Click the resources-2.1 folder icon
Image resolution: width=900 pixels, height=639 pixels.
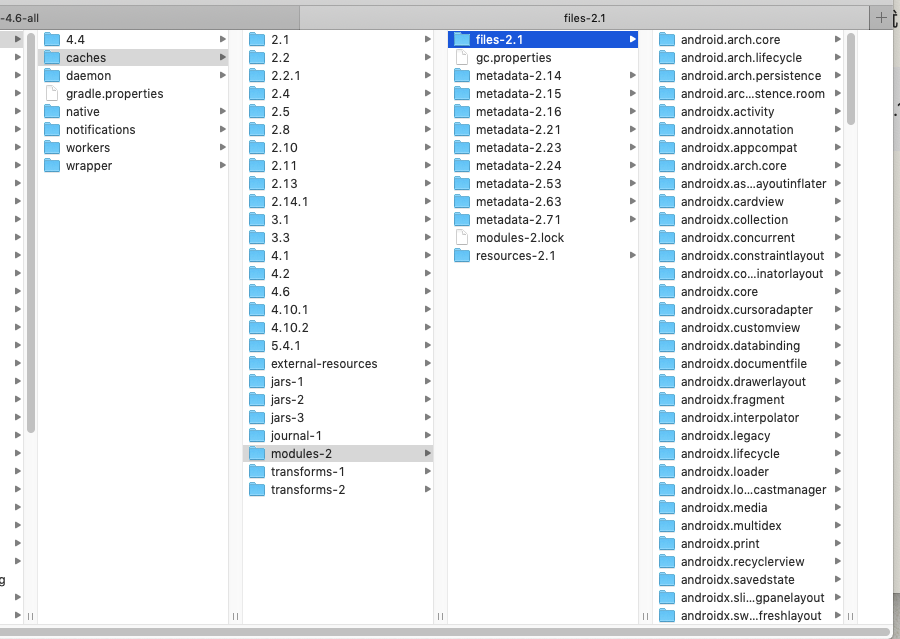462,255
